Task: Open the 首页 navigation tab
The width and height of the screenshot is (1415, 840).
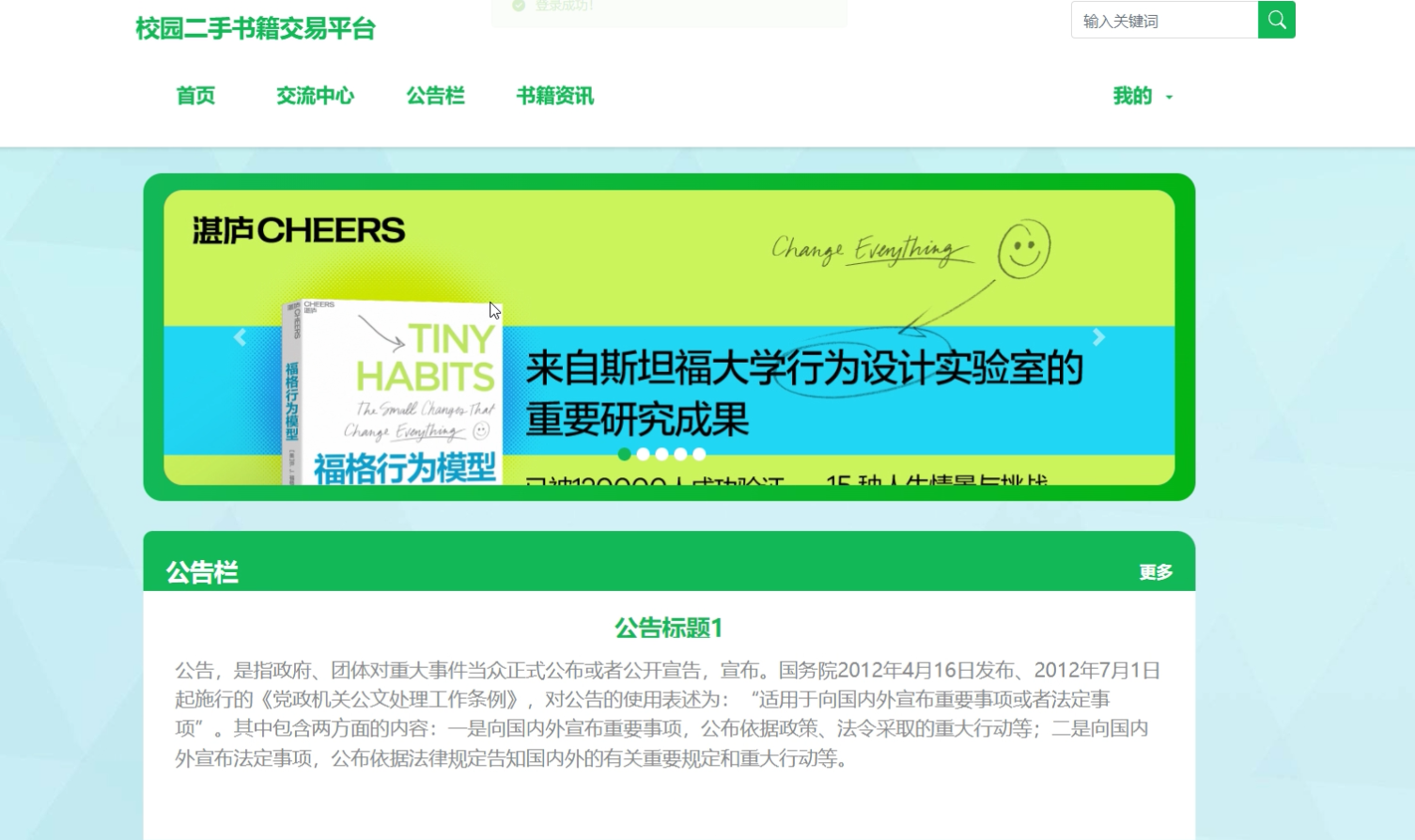Action: pos(195,96)
